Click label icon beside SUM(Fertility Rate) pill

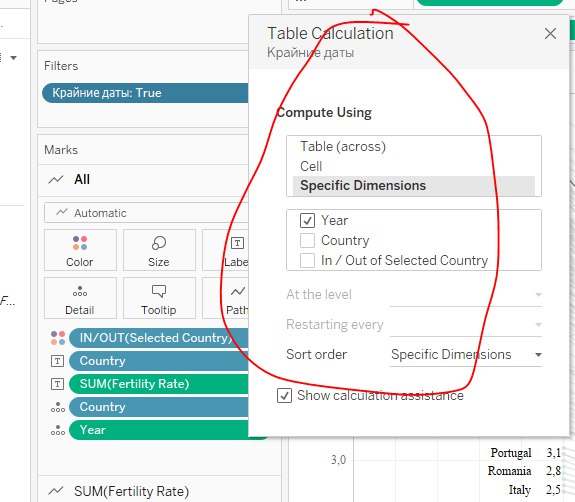pyautogui.click(x=57, y=384)
